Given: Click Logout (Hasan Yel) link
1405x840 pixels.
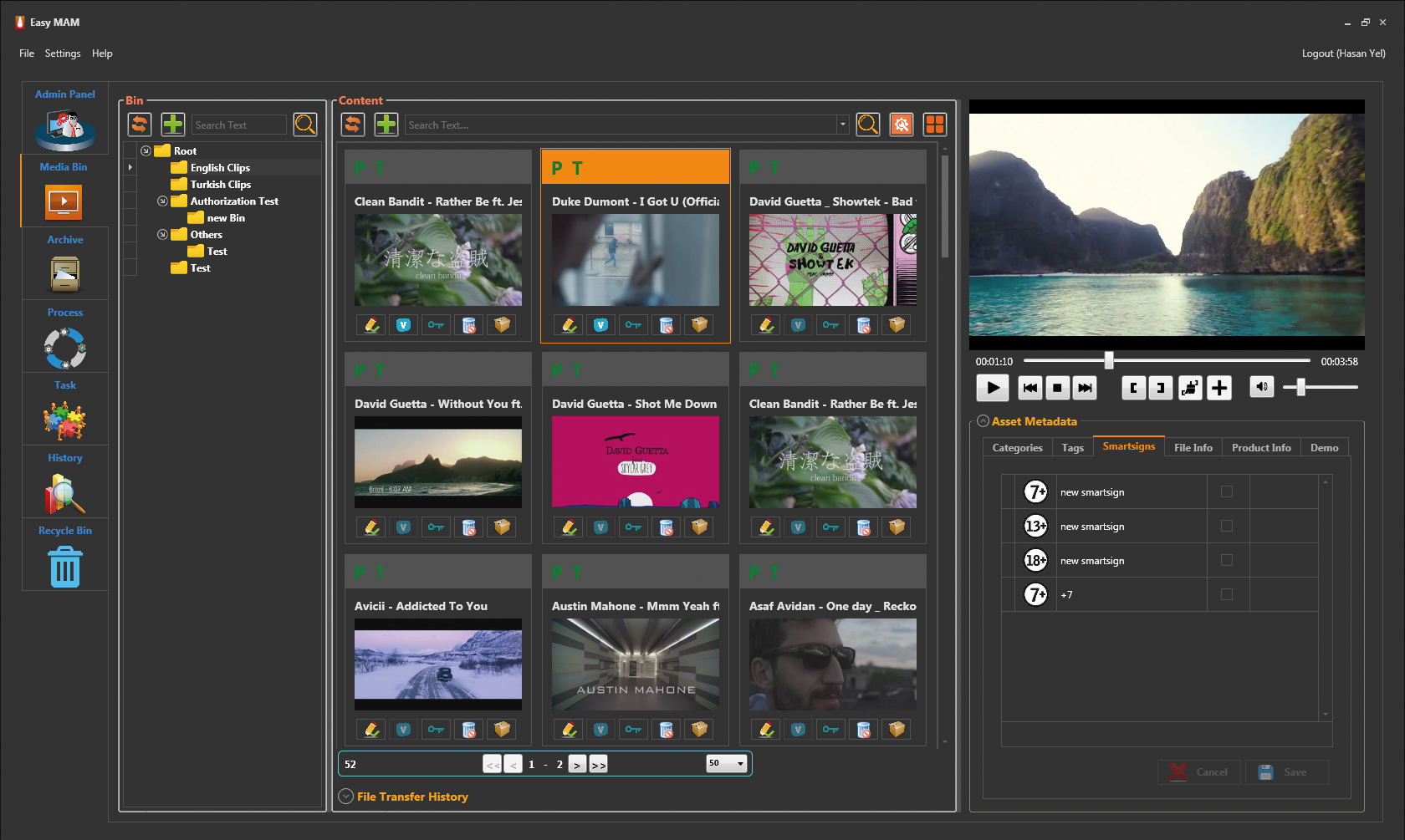Looking at the screenshot, I should [1343, 53].
